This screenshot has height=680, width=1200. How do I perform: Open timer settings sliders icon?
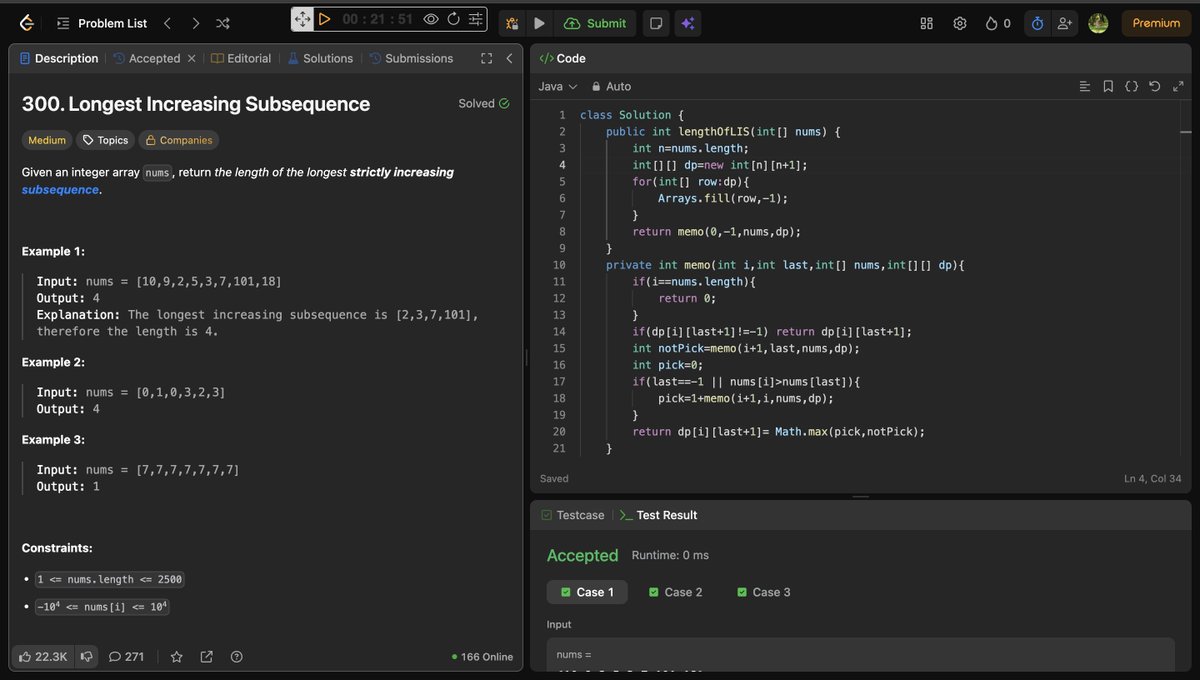pyautogui.click(x=475, y=19)
